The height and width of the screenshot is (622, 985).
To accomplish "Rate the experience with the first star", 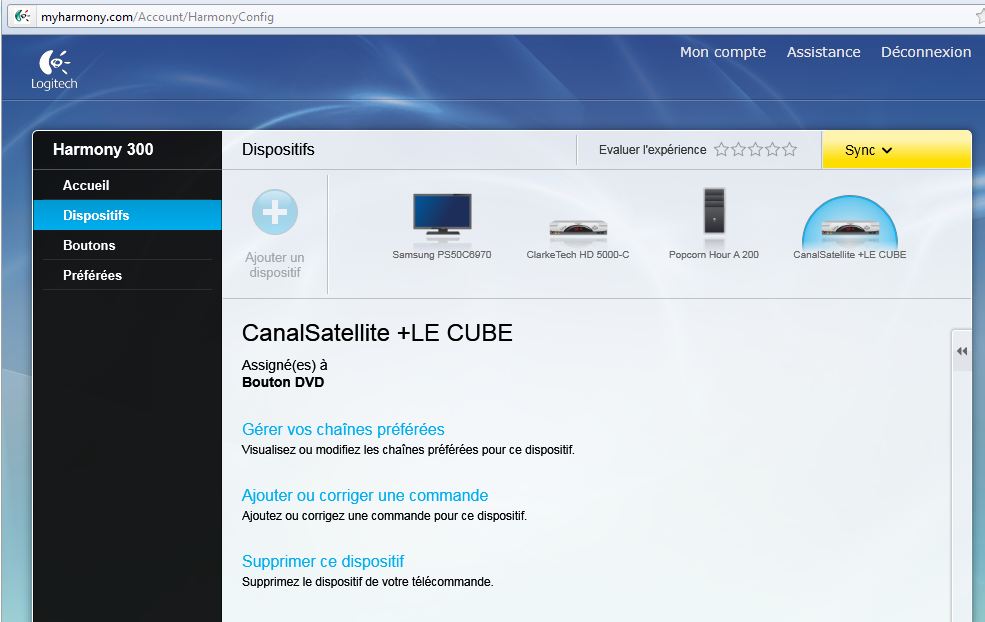I will pos(722,150).
